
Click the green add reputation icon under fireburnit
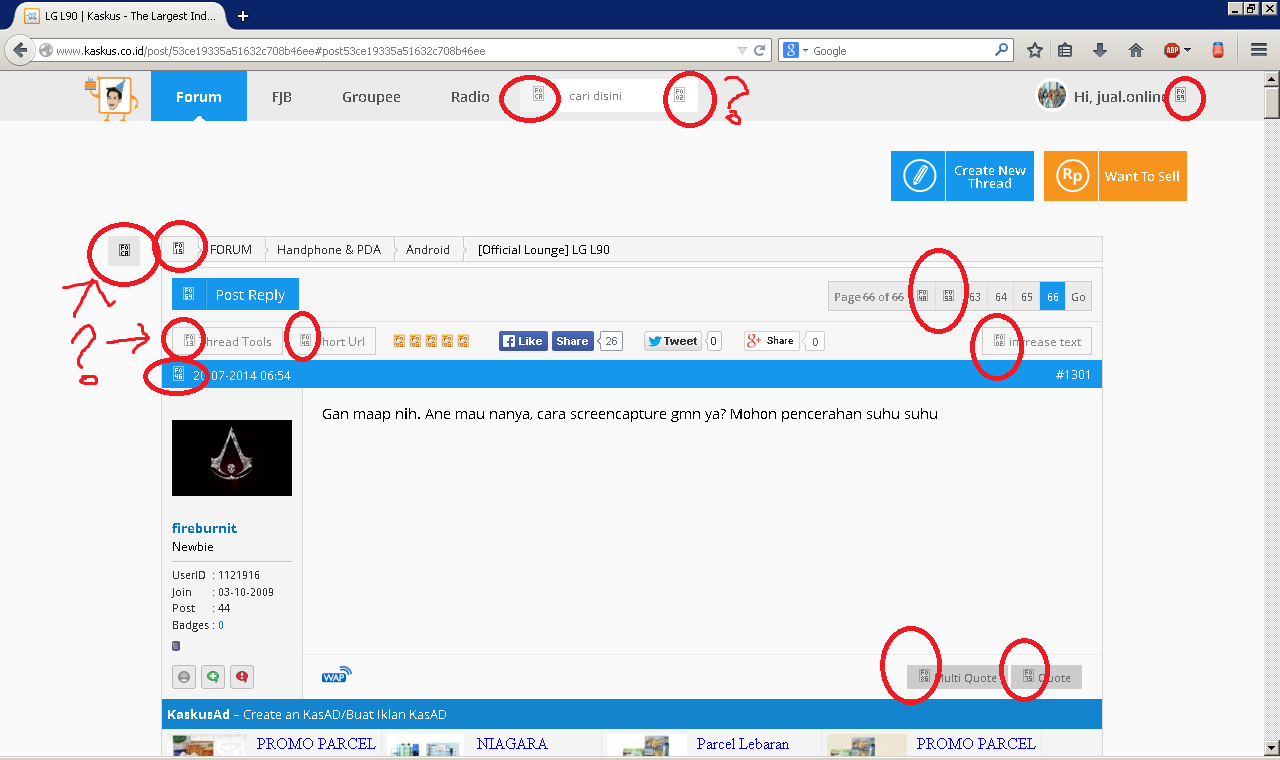pyautogui.click(x=213, y=677)
